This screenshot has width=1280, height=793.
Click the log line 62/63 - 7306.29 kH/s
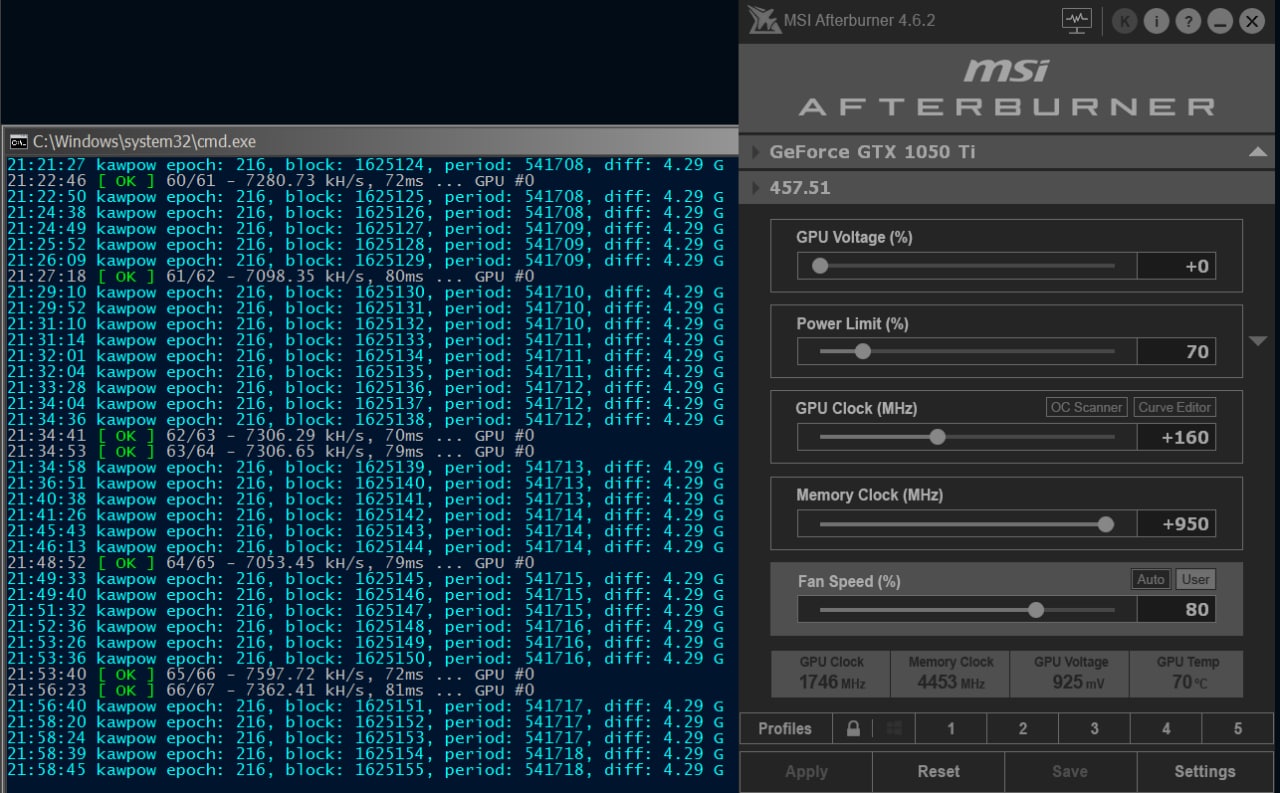270,435
